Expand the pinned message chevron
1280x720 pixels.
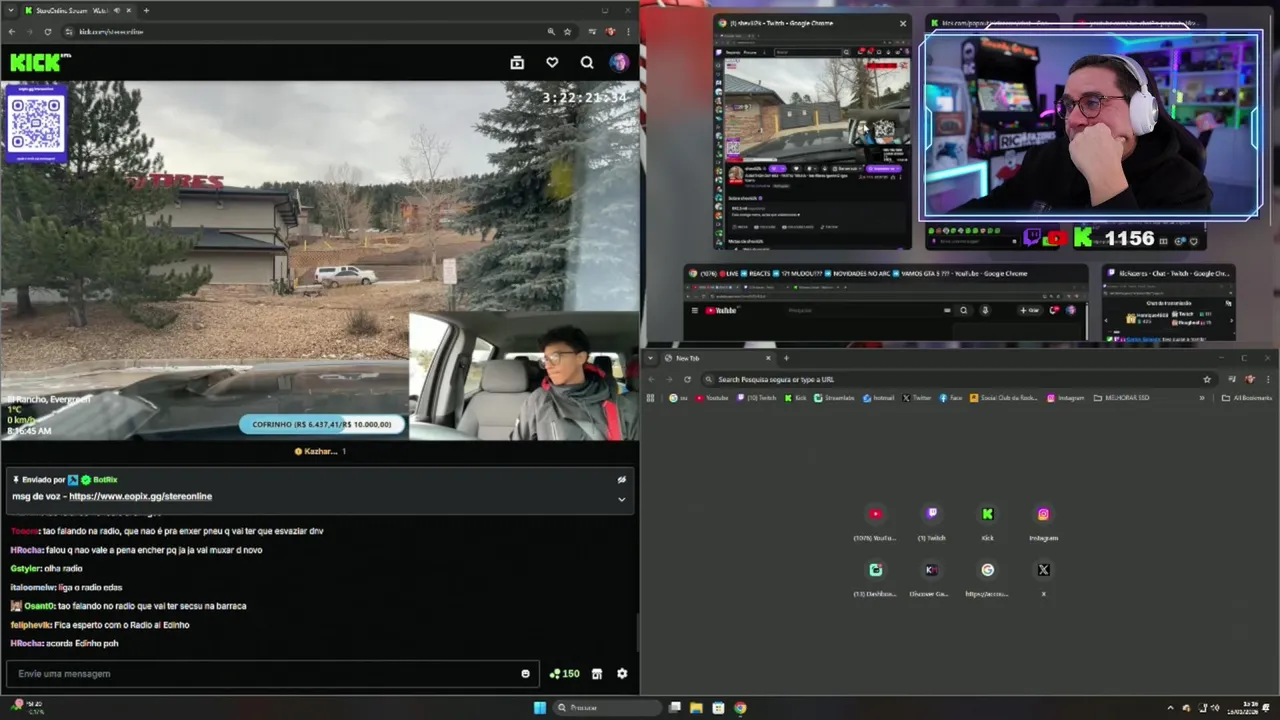point(621,499)
